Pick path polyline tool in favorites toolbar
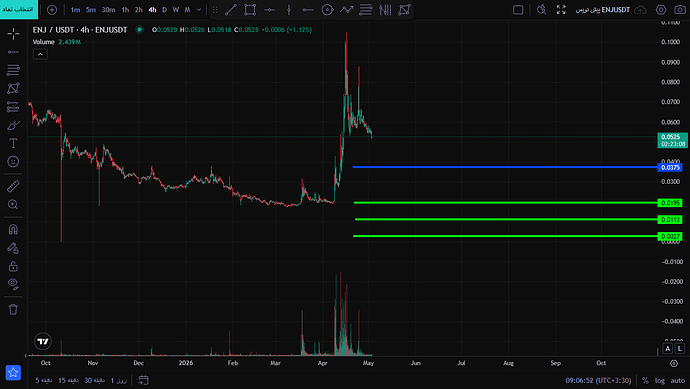The width and height of the screenshot is (690, 389). [x=347, y=10]
